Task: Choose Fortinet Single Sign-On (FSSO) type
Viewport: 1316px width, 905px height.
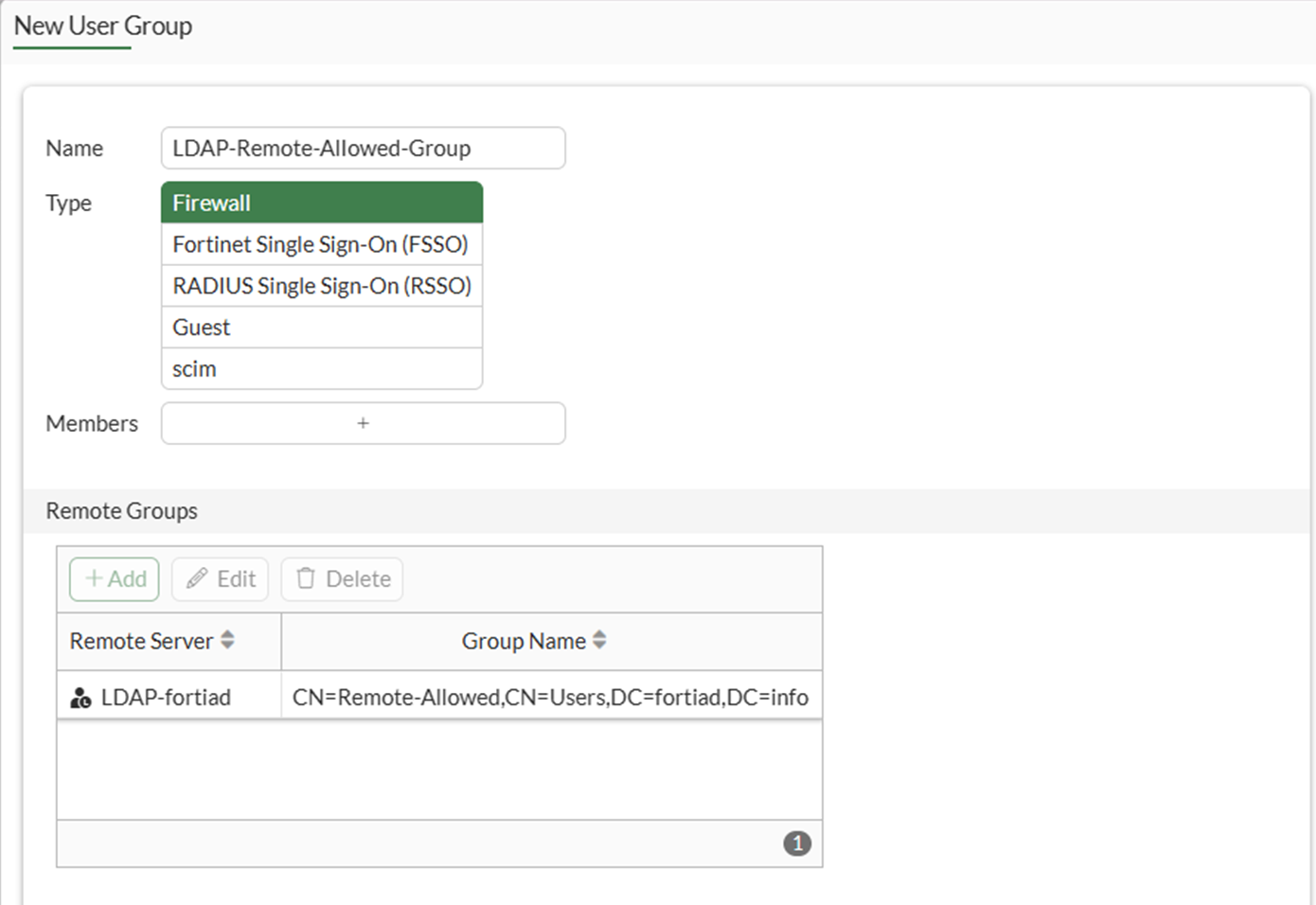Action: 322,244
